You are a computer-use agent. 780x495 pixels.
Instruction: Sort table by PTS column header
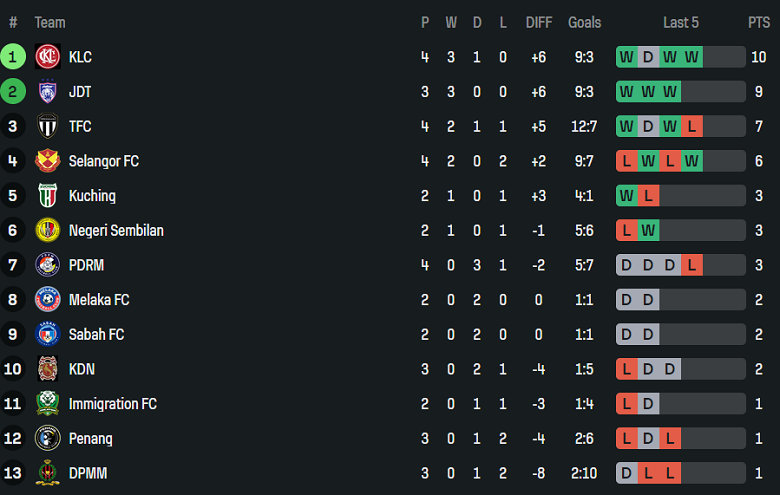759,22
